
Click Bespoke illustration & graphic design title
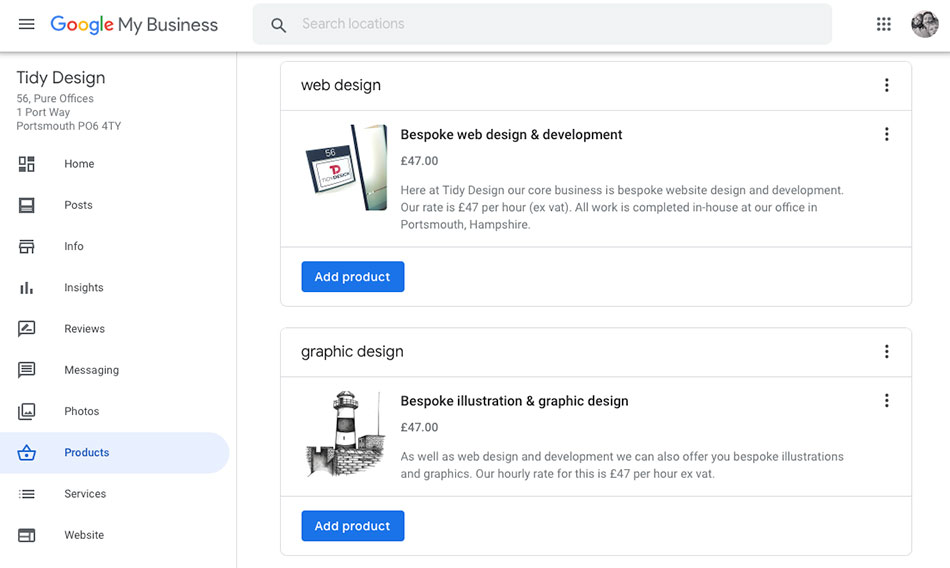point(514,401)
